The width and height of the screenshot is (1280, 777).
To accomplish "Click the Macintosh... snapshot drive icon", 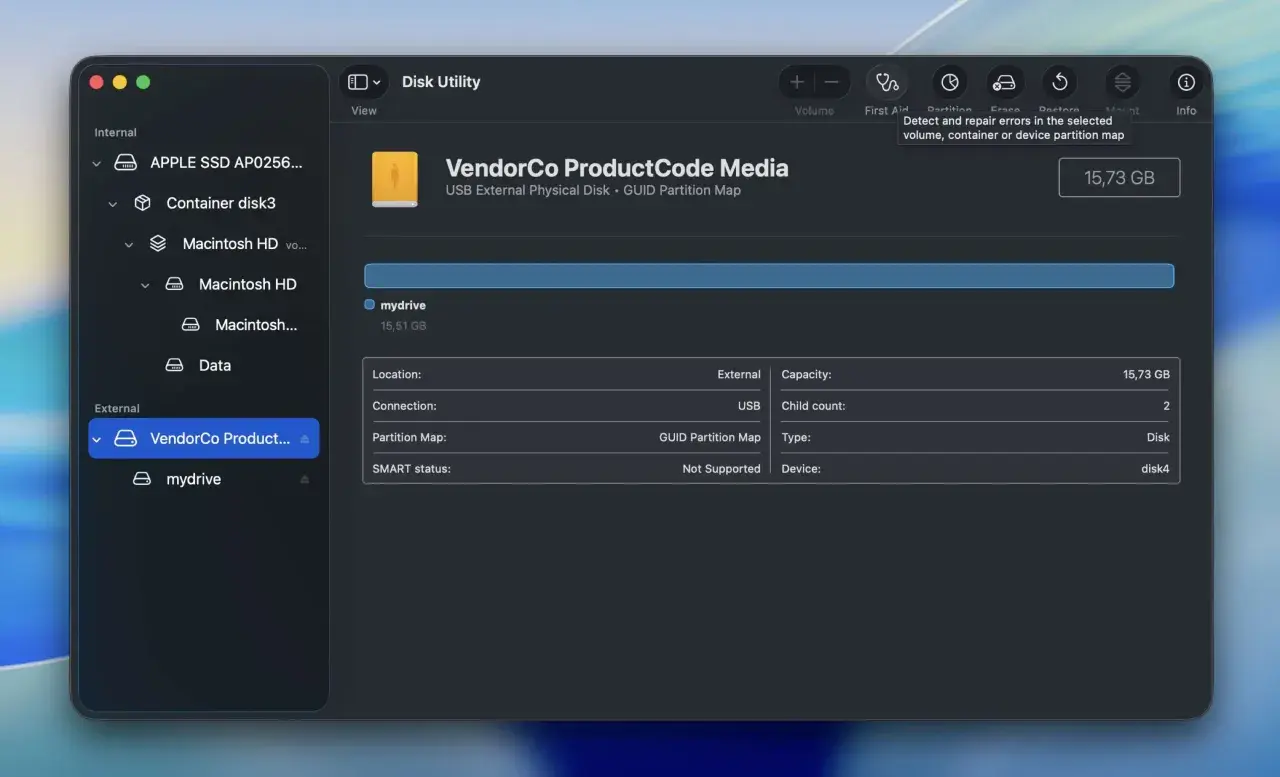I will tap(190, 325).
